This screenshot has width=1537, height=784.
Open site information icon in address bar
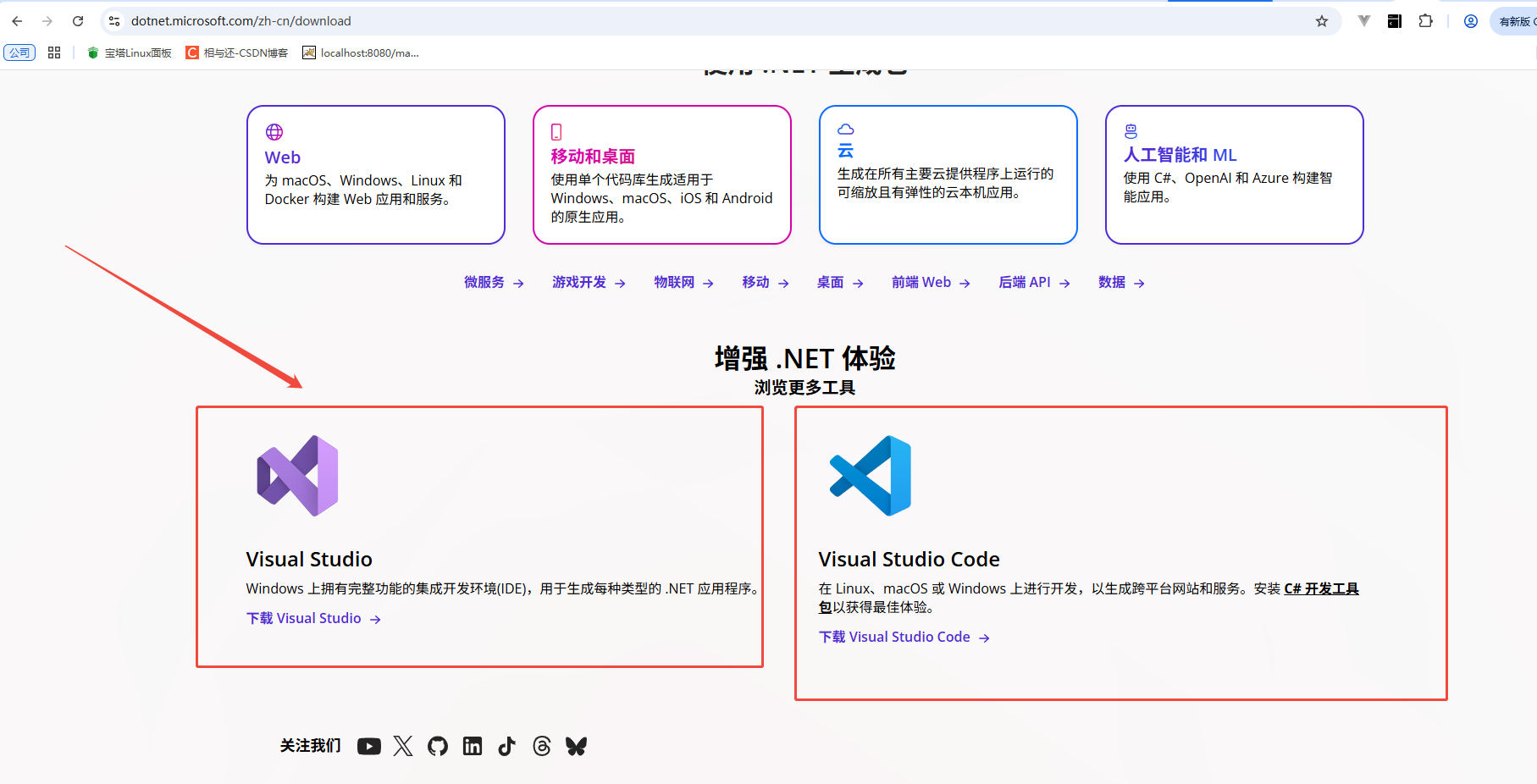pos(114,21)
